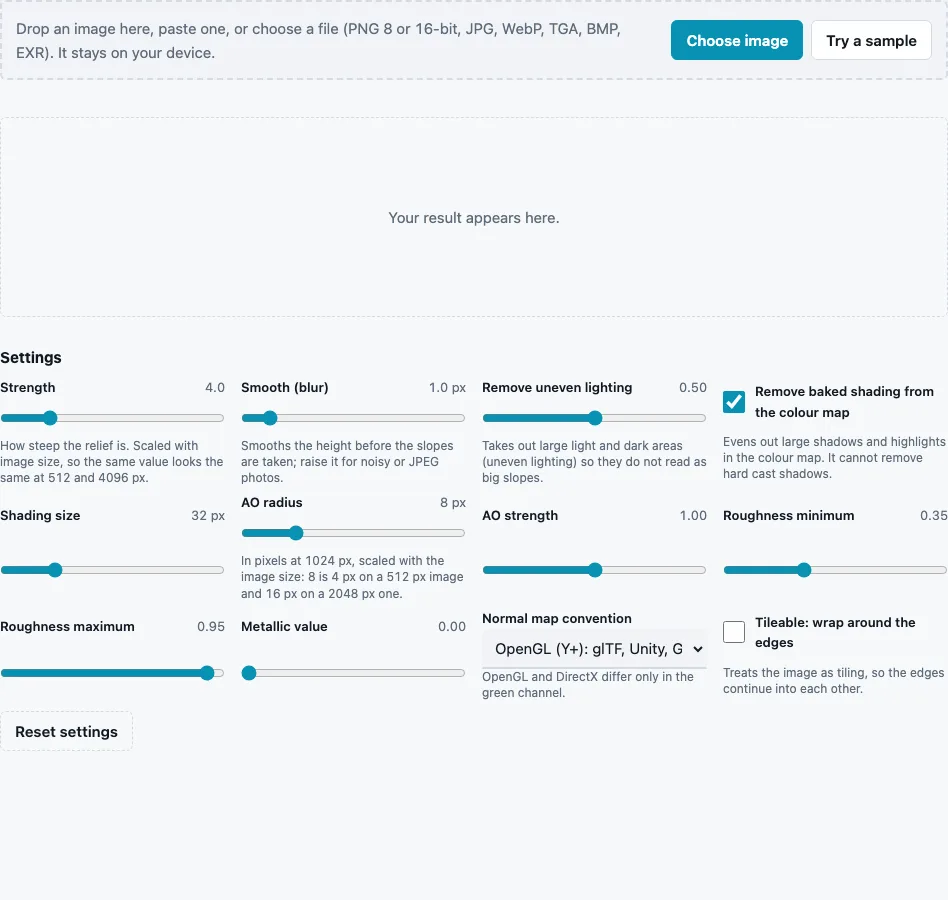
Task: Click the AO radius slider
Action: [353, 533]
